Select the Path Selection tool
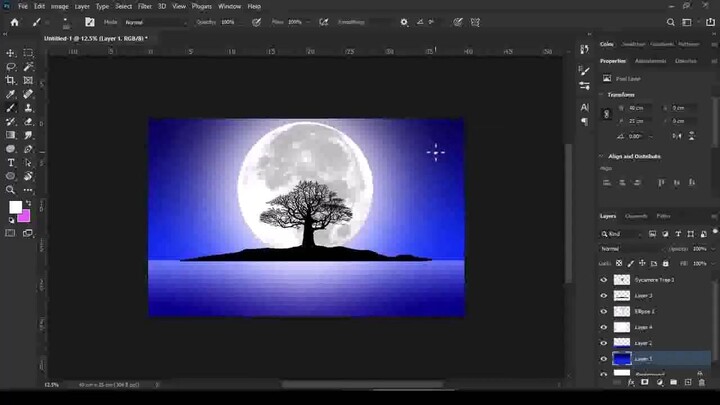Viewport: 720px width, 405px height. (x=28, y=163)
